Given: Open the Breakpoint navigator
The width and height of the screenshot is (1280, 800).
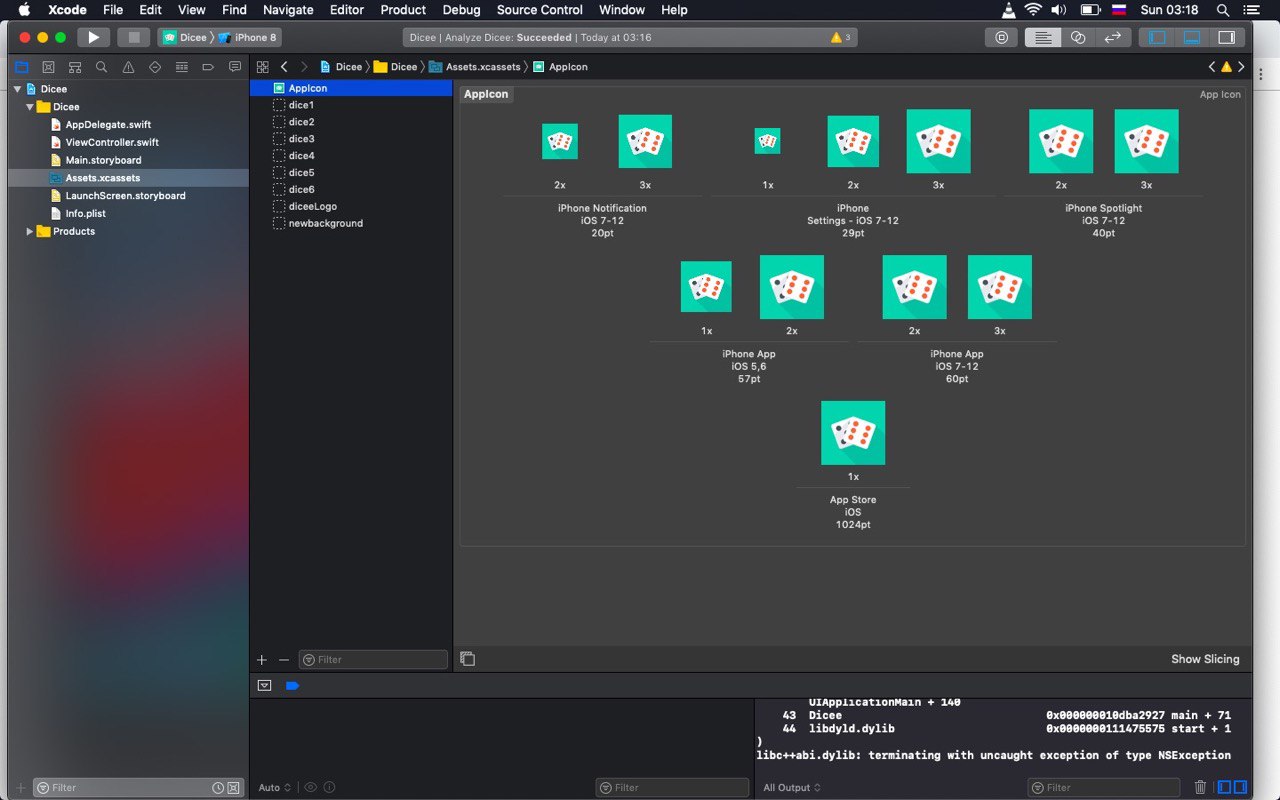Looking at the screenshot, I should tap(208, 67).
